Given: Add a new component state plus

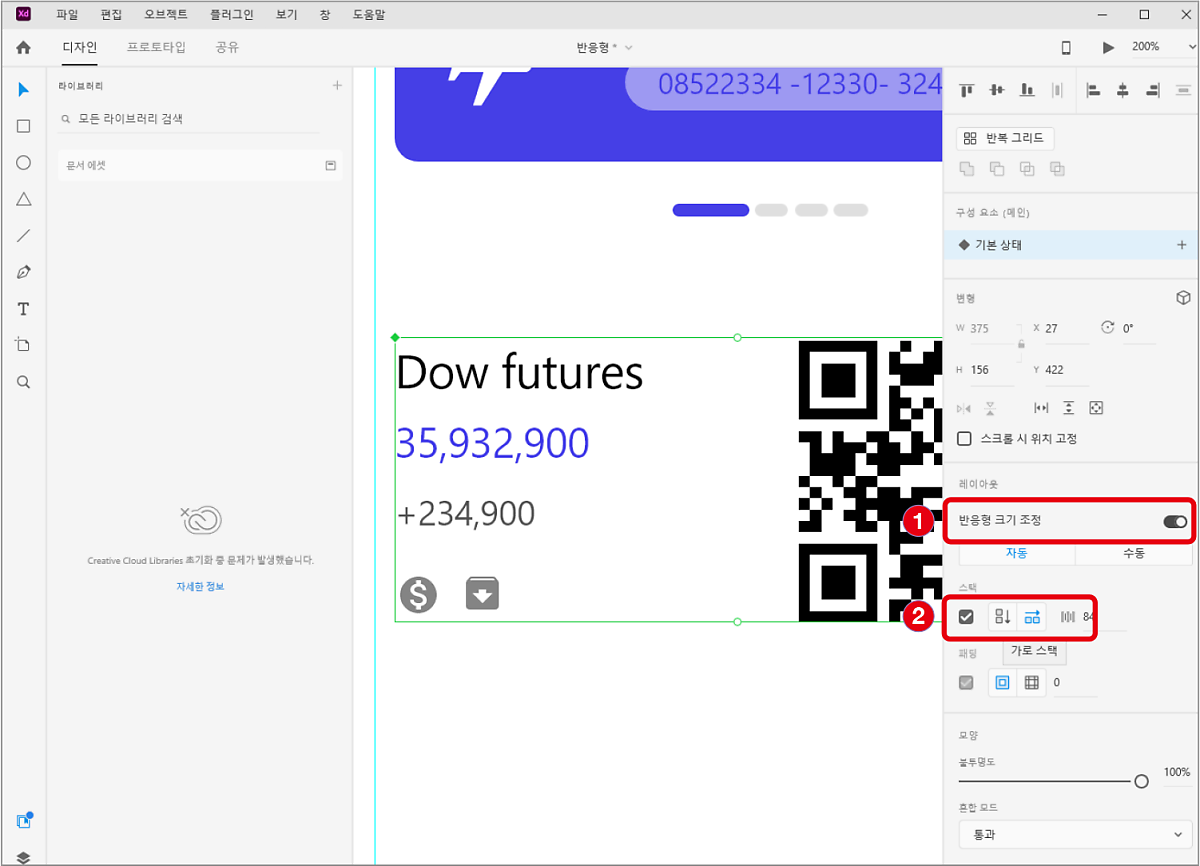Looking at the screenshot, I should point(1181,245).
